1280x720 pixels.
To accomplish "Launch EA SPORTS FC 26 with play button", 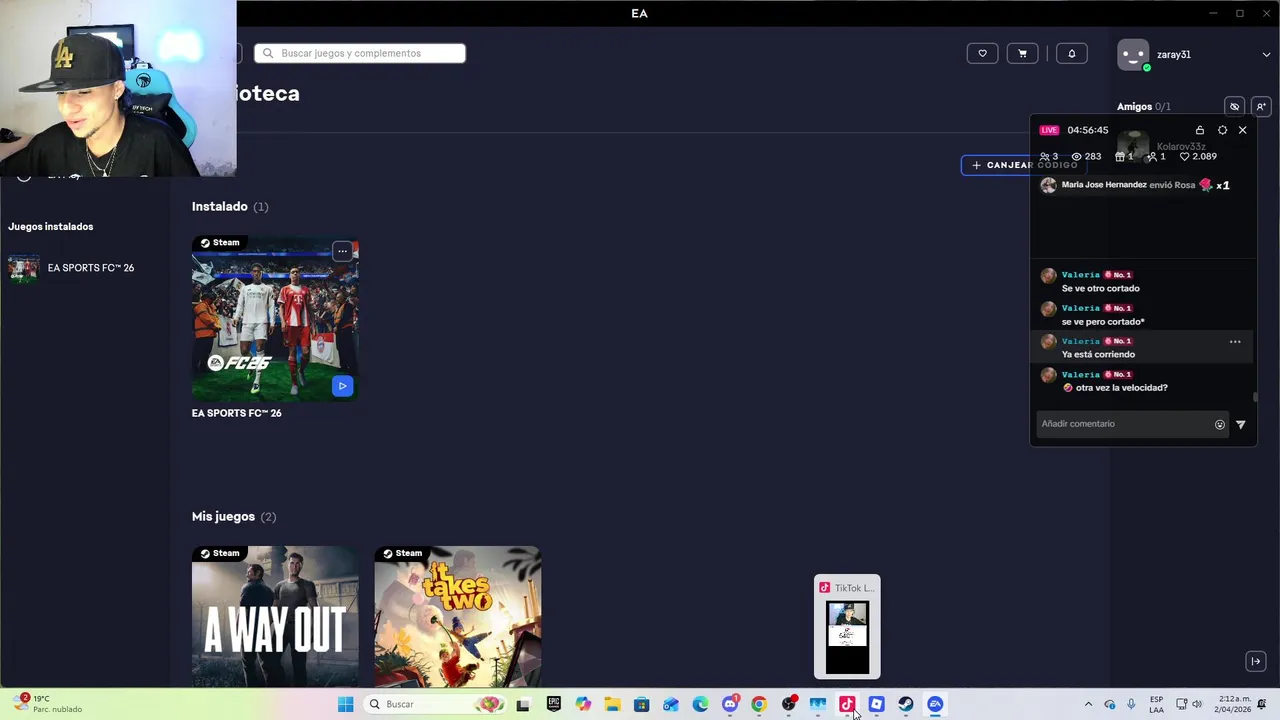I will click(x=342, y=386).
